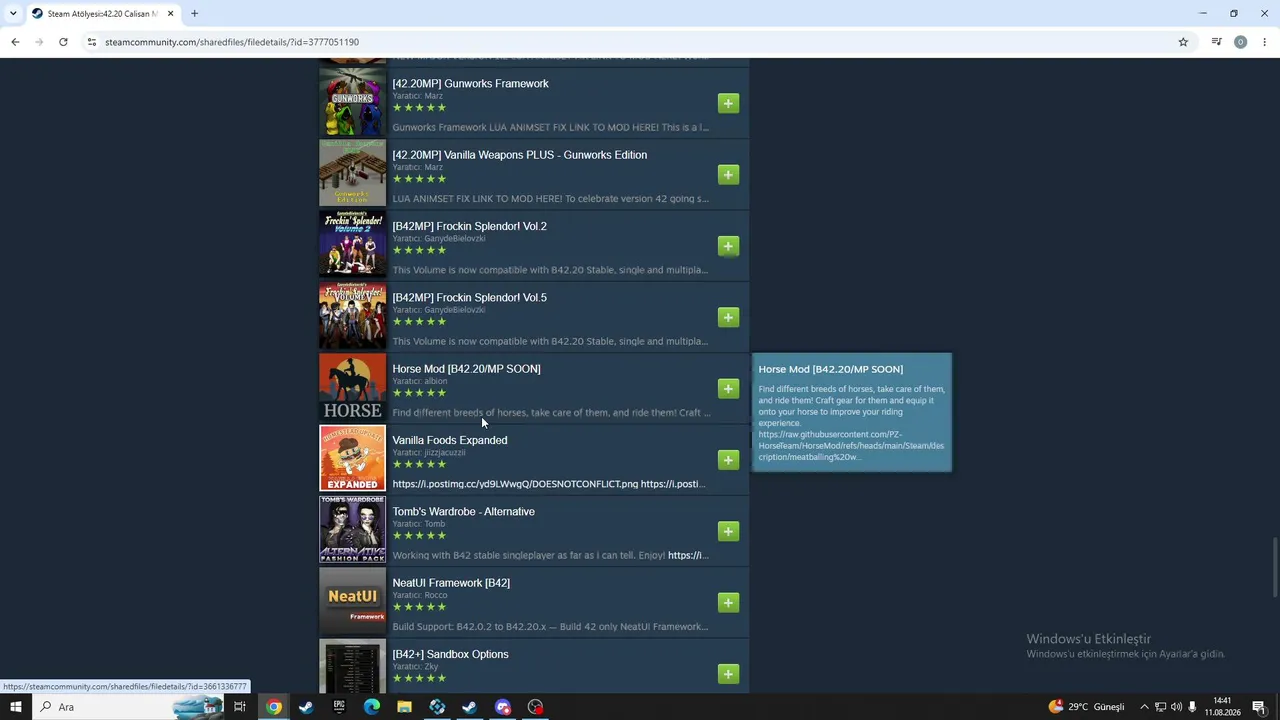Add NeatUI Framework with plus button
The image size is (1280, 720).
point(728,602)
